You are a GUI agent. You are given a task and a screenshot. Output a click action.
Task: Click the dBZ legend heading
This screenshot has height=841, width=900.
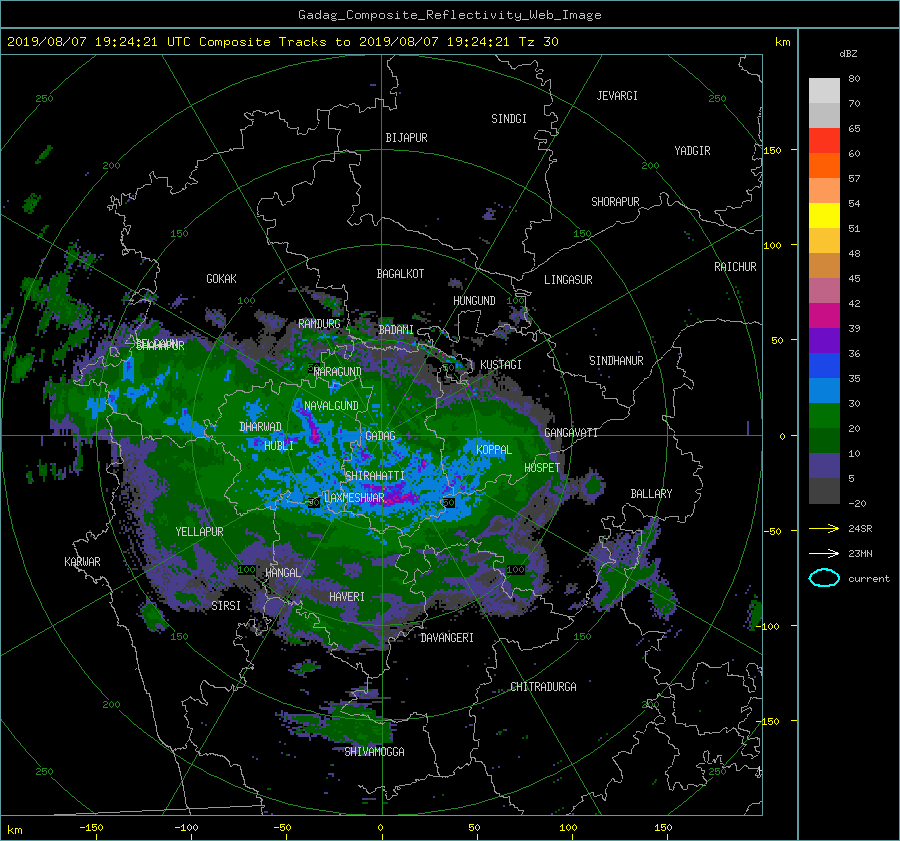click(848, 53)
